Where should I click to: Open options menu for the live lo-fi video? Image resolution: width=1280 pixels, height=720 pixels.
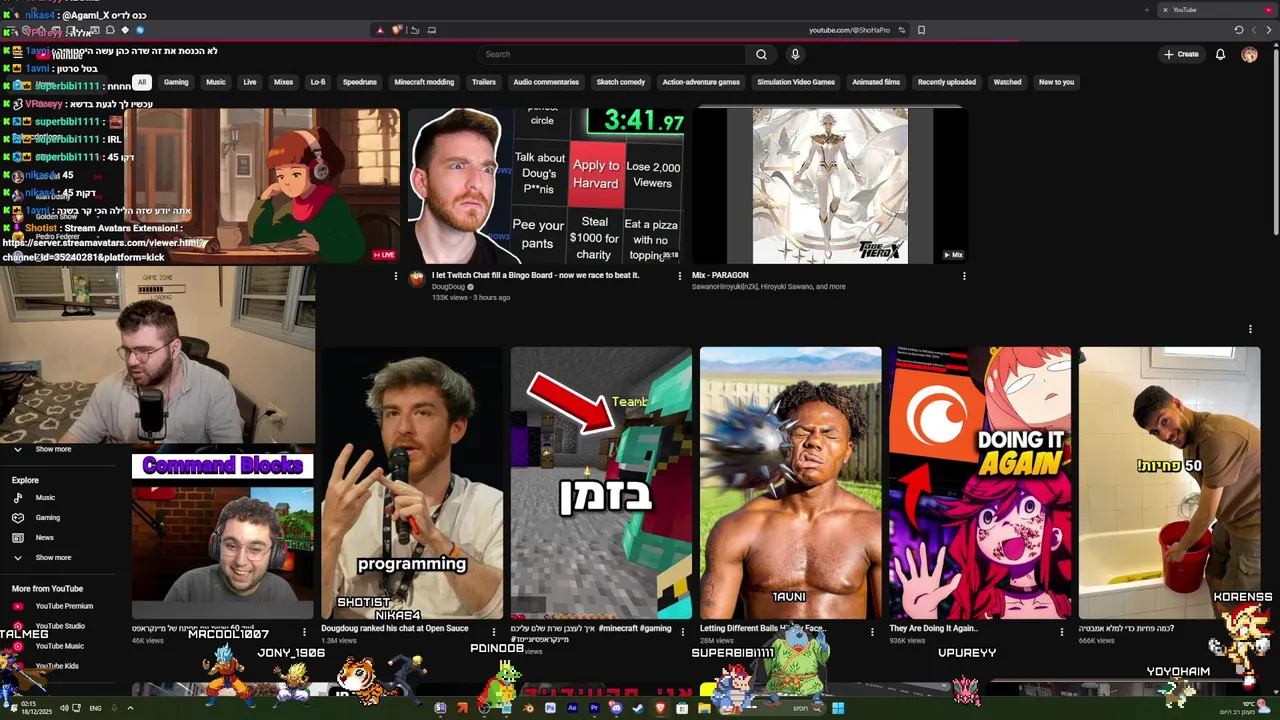click(x=395, y=276)
